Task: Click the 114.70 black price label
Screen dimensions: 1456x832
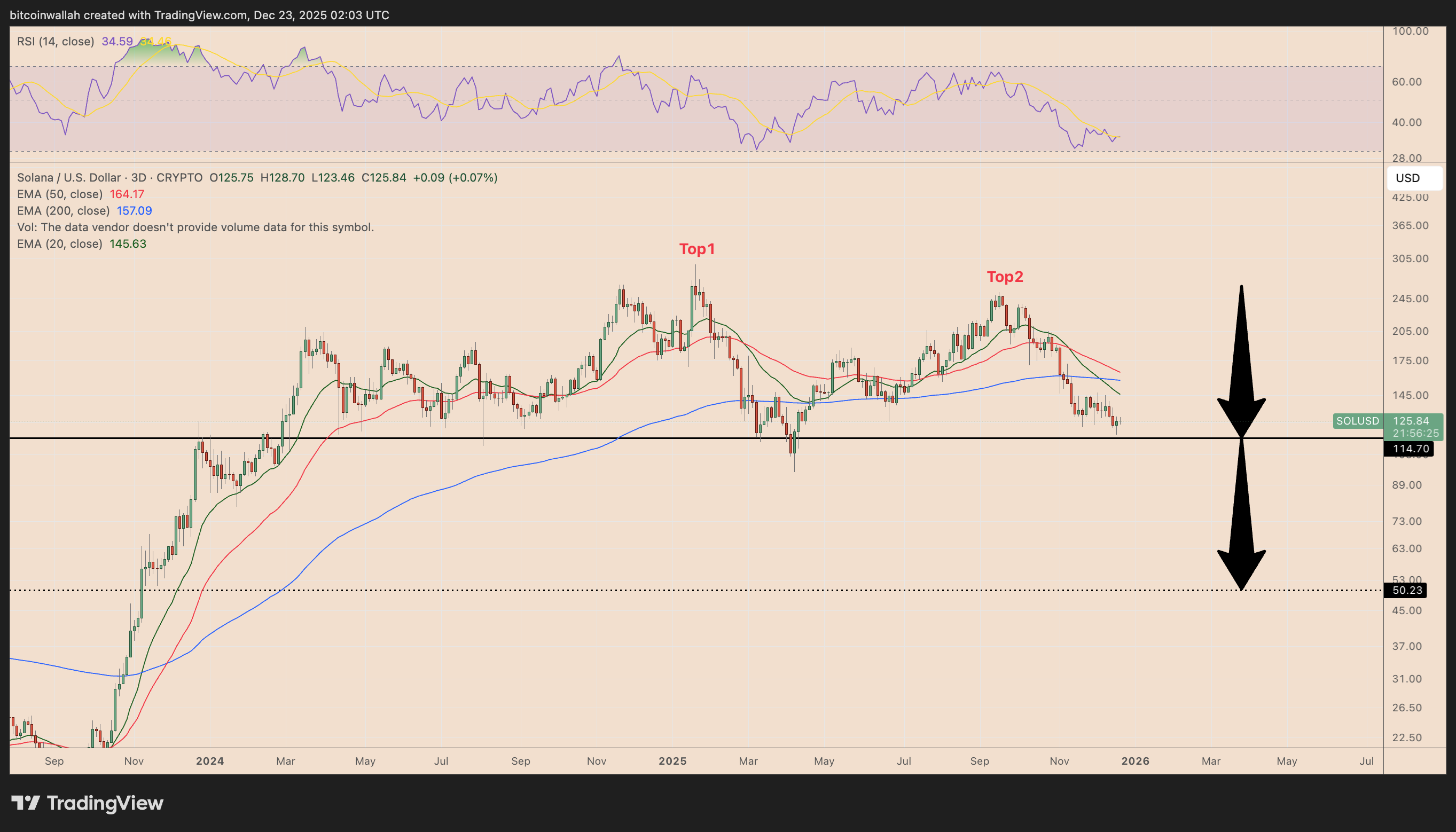Action: pos(1410,449)
